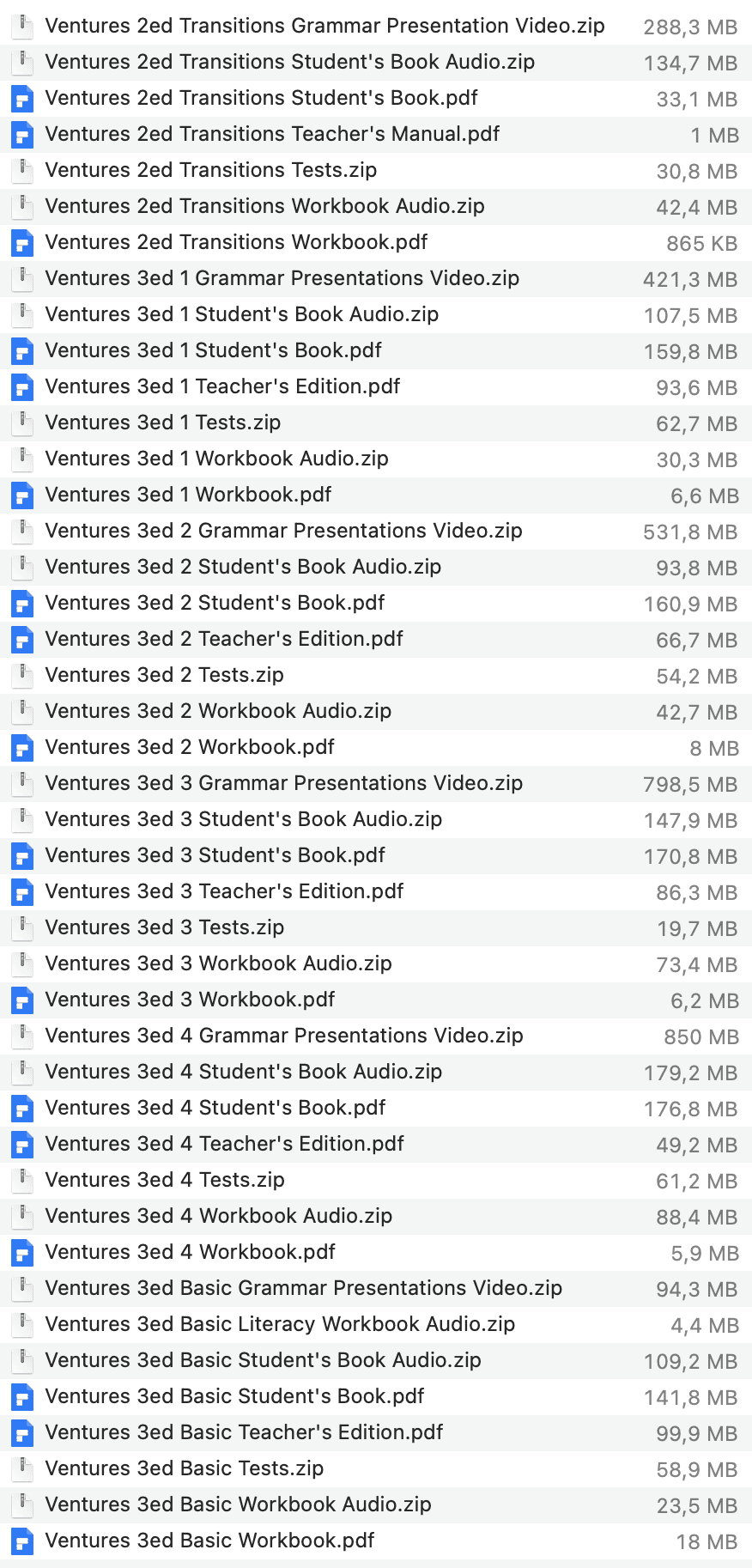
Task: Click the zip icon of Ventures 3ed 1 Tests.zip
Action: (x=22, y=423)
